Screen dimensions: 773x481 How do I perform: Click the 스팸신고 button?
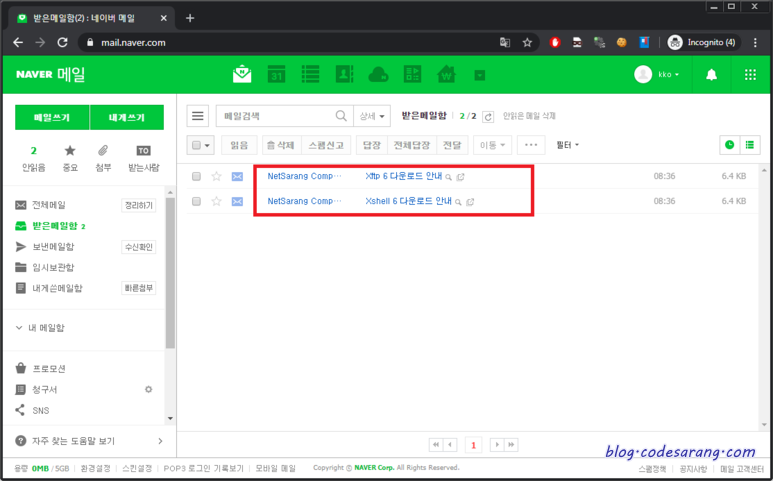326,145
